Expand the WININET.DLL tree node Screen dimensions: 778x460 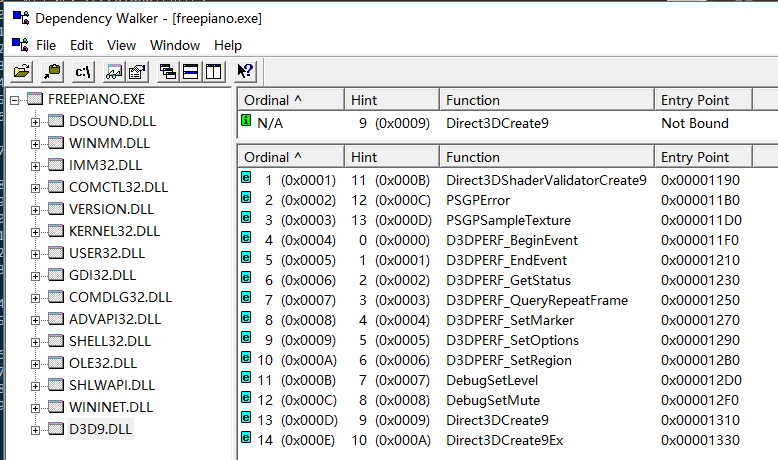click(x=35, y=408)
